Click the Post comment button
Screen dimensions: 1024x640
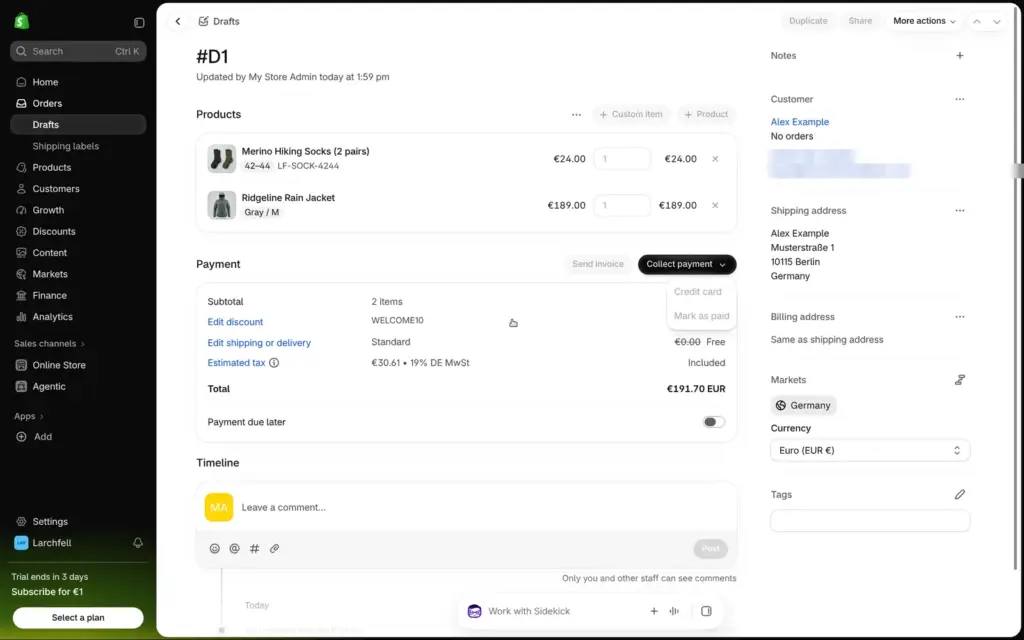pyautogui.click(x=711, y=549)
